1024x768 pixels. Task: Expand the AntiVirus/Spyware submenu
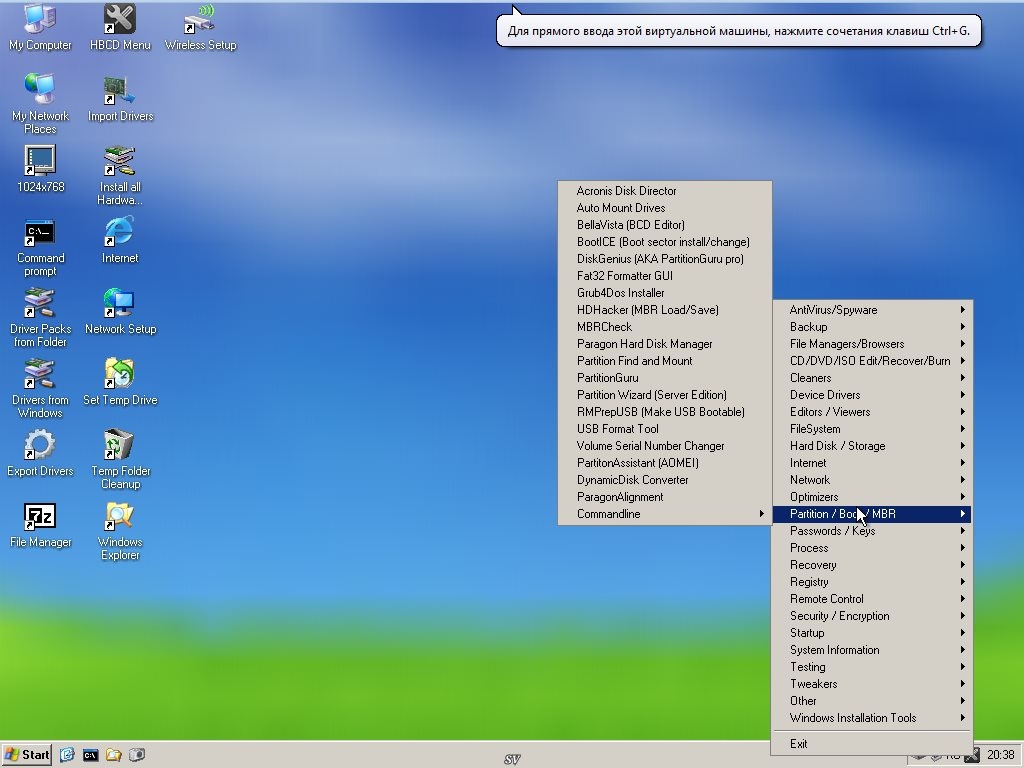point(833,310)
